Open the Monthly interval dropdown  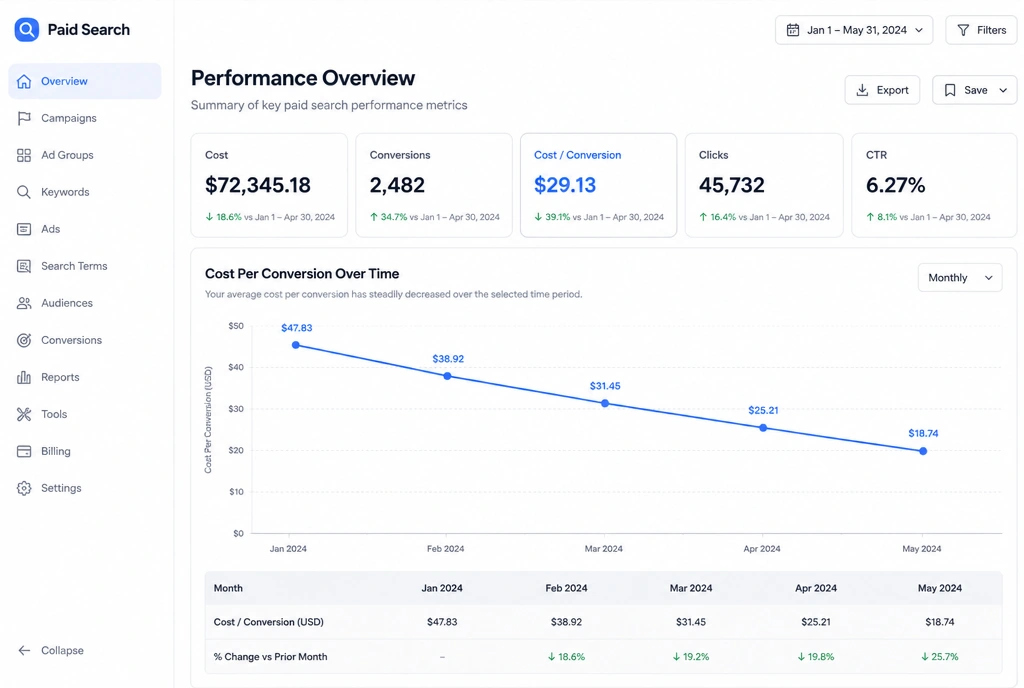[x=960, y=277]
